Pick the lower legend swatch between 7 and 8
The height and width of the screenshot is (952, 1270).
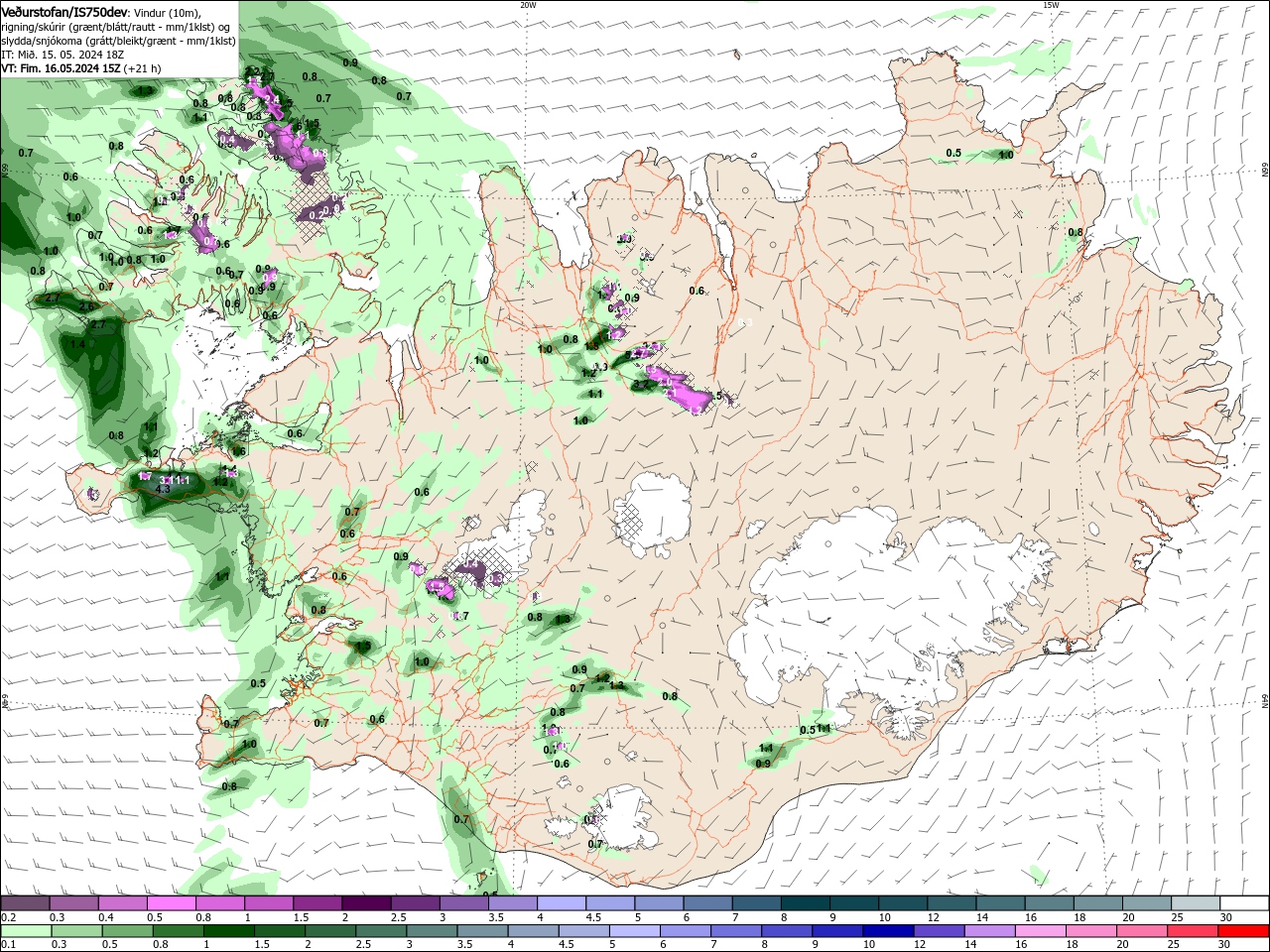point(736,931)
